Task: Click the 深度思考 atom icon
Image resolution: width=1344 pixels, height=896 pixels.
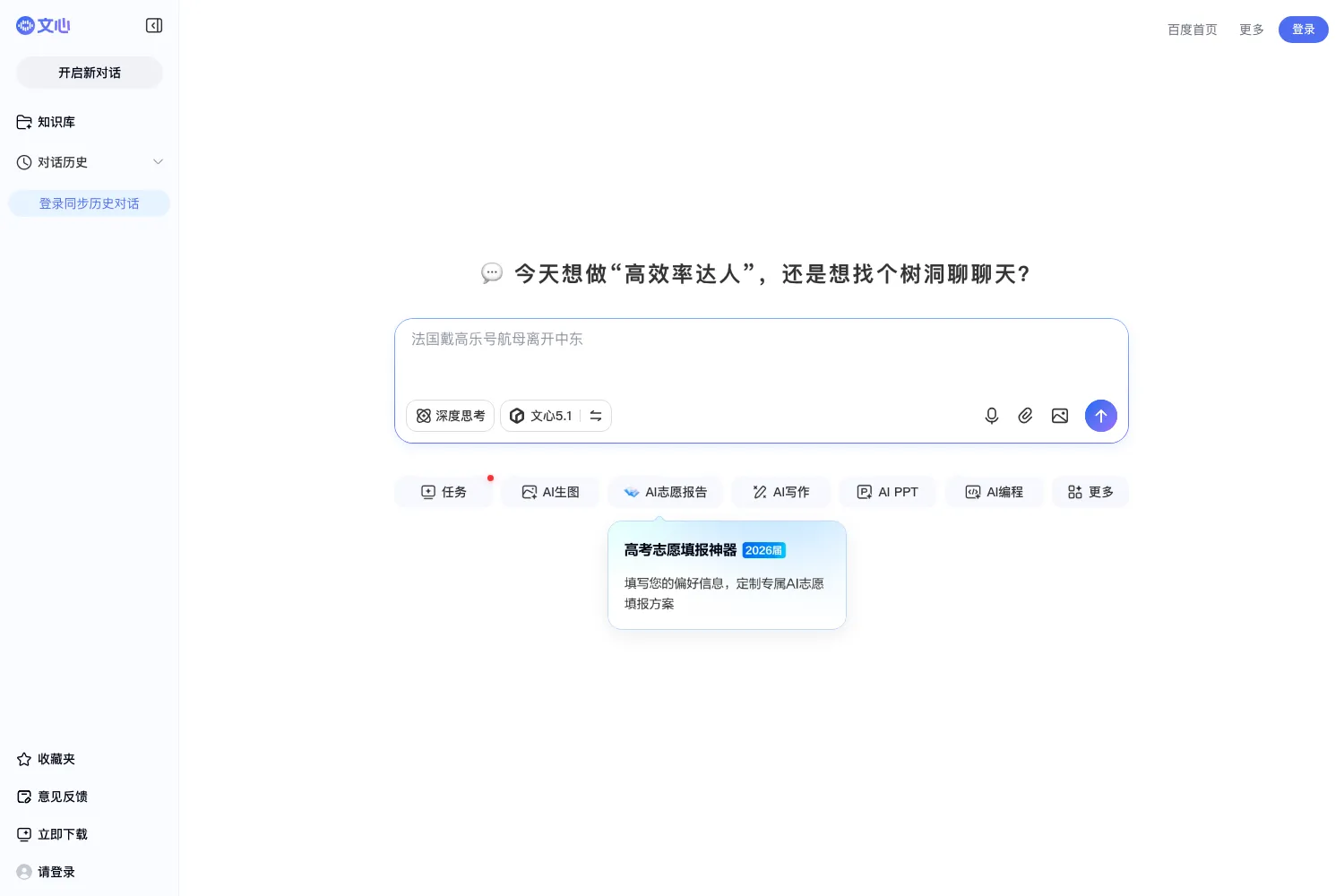Action: pos(424,416)
